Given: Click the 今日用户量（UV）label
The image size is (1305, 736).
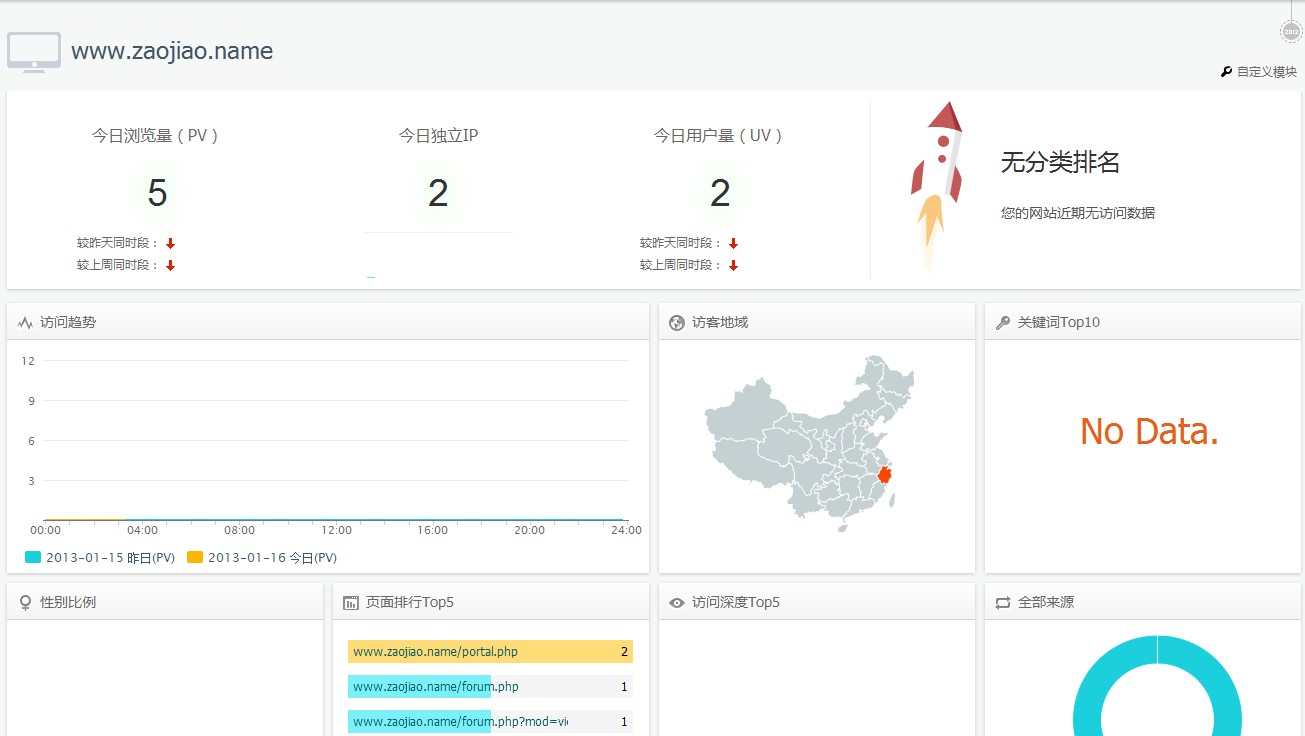Looking at the screenshot, I should point(719,136).
